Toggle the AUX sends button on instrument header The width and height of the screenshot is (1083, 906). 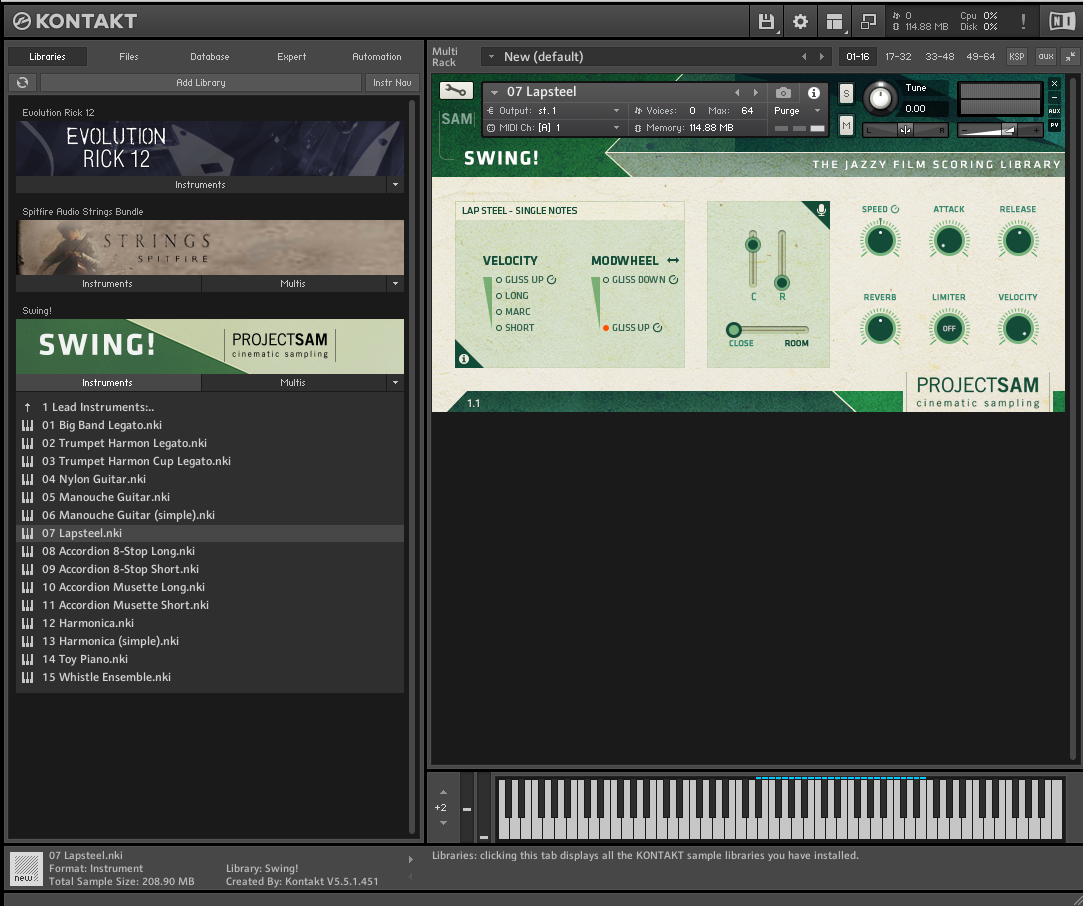click(1054, 110)
